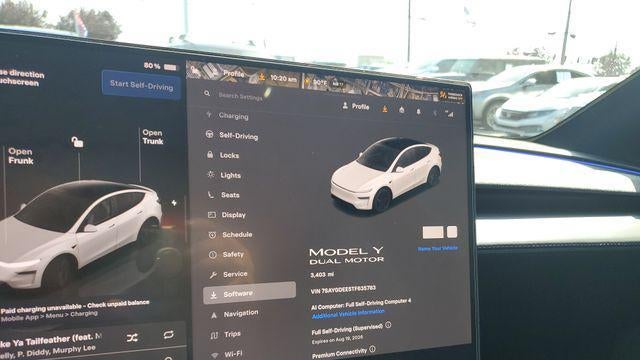
Task: Tap the charge port lightning bolt icon
Action: coord(174,202)
